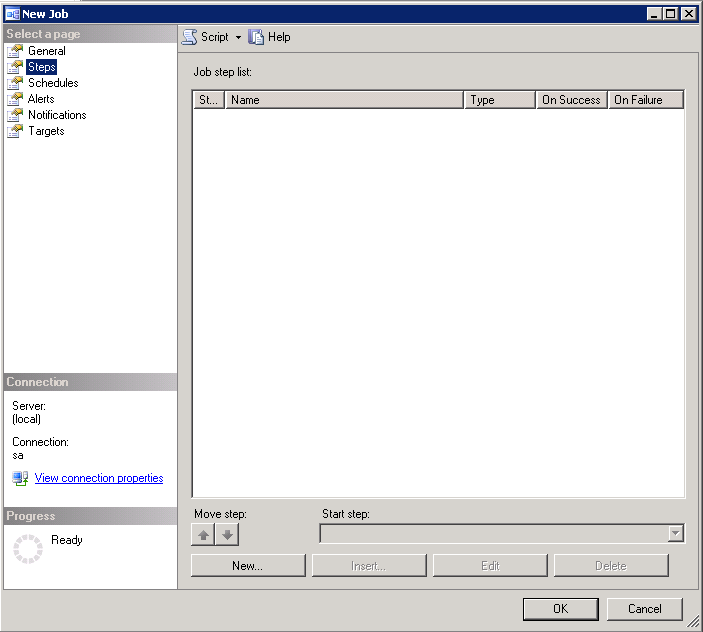
Task: Click the On Success column header
Action: (x=572, y=100)
